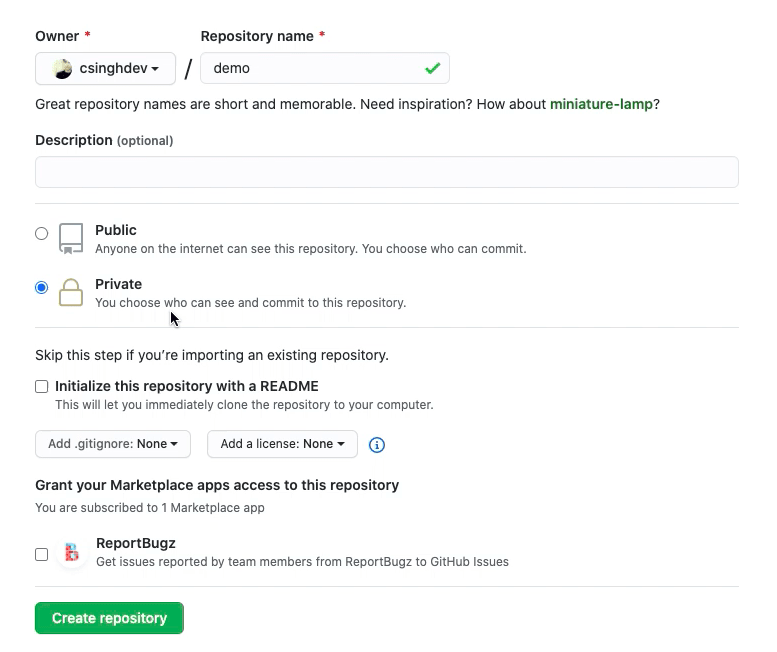The image size is (777, 652).
Task: Click the Private option label text
Action: pyautogui.click(x=118, y=284)
